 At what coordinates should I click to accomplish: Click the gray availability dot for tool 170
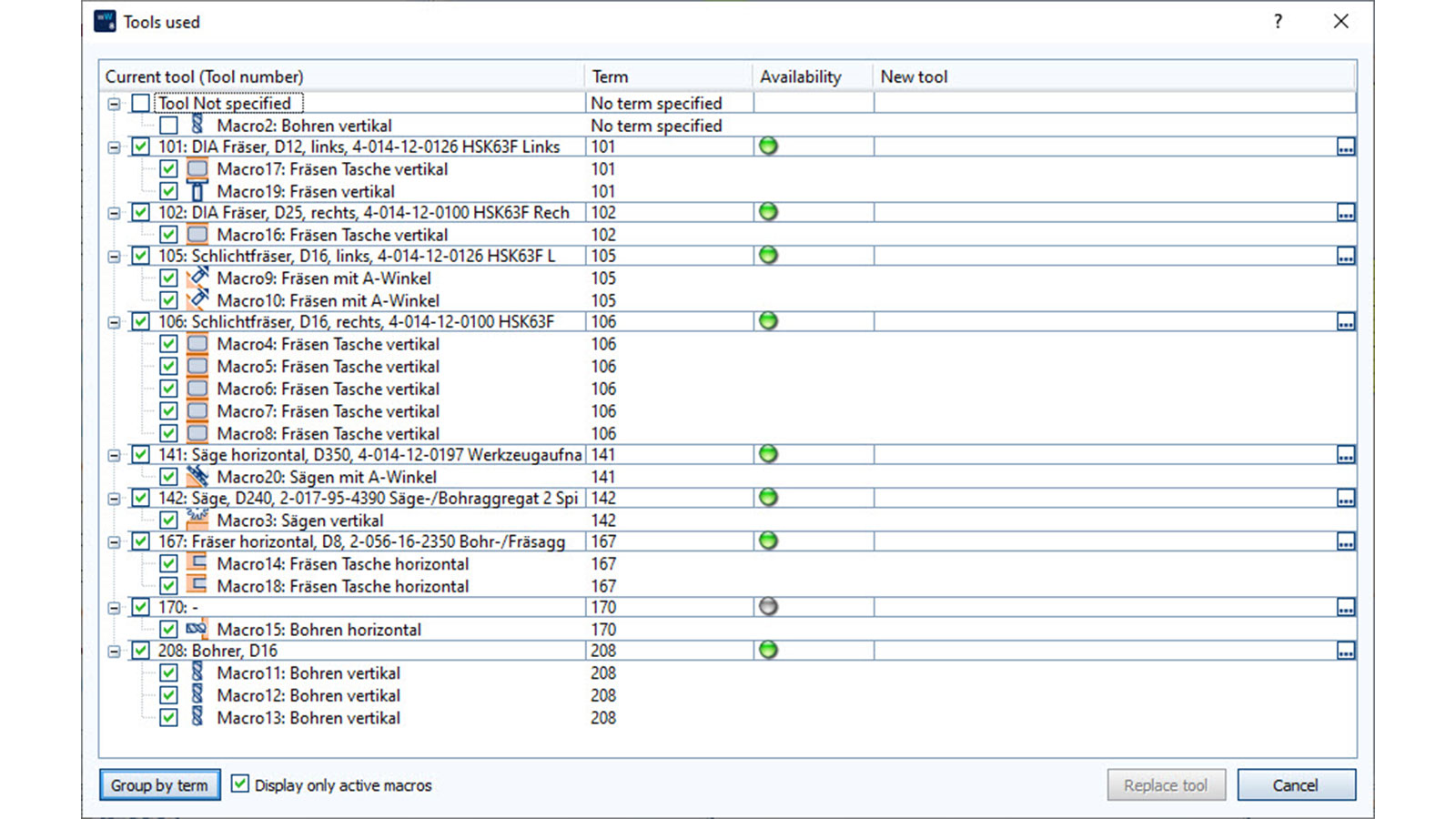pos(767,606)
